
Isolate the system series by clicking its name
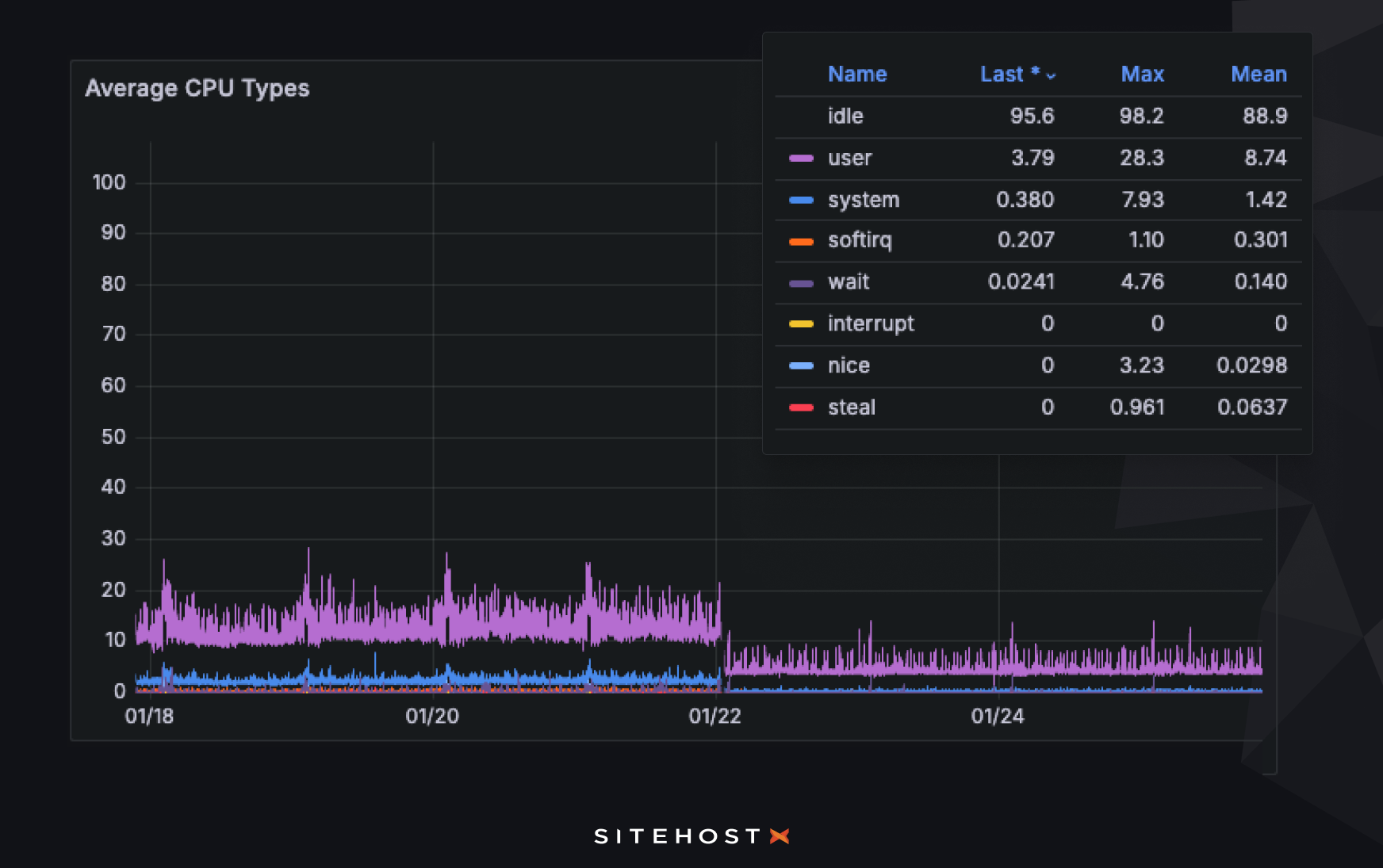[x=863, y=200]
